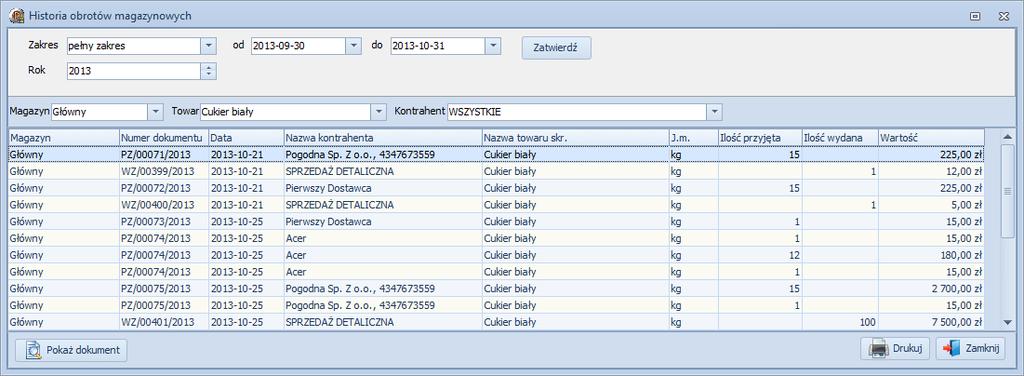Expand the Kontrahent dropdown
1024x376 pixels.
coord(715,112)
